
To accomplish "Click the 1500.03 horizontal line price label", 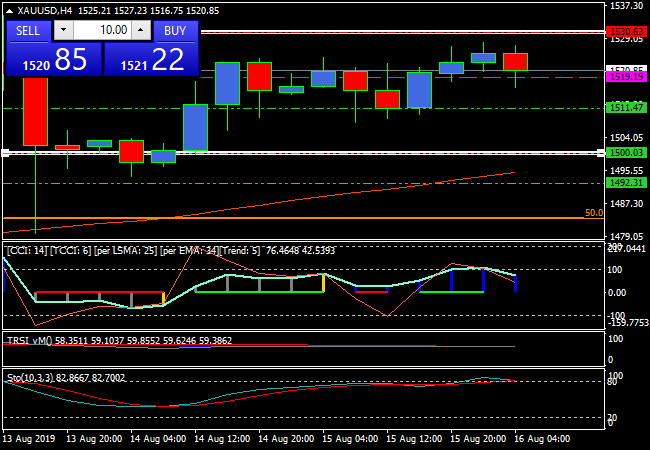I will pyautogui.click(x=625, y=152).
